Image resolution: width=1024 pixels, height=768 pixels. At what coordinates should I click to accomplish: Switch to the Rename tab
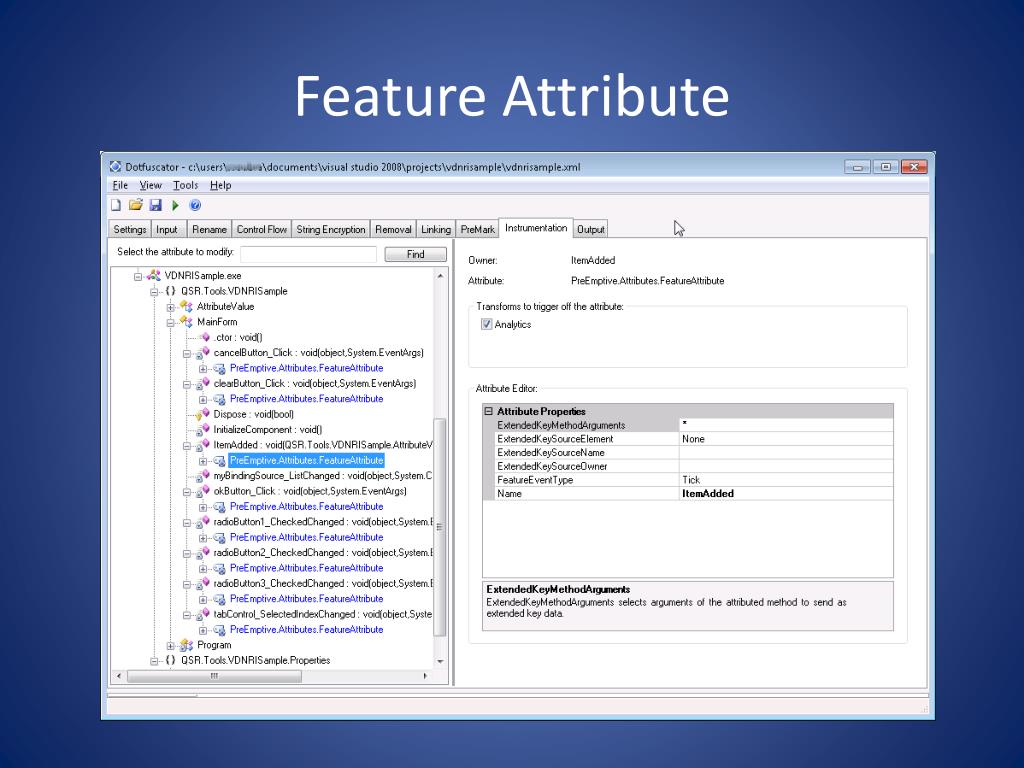point(209,229)
